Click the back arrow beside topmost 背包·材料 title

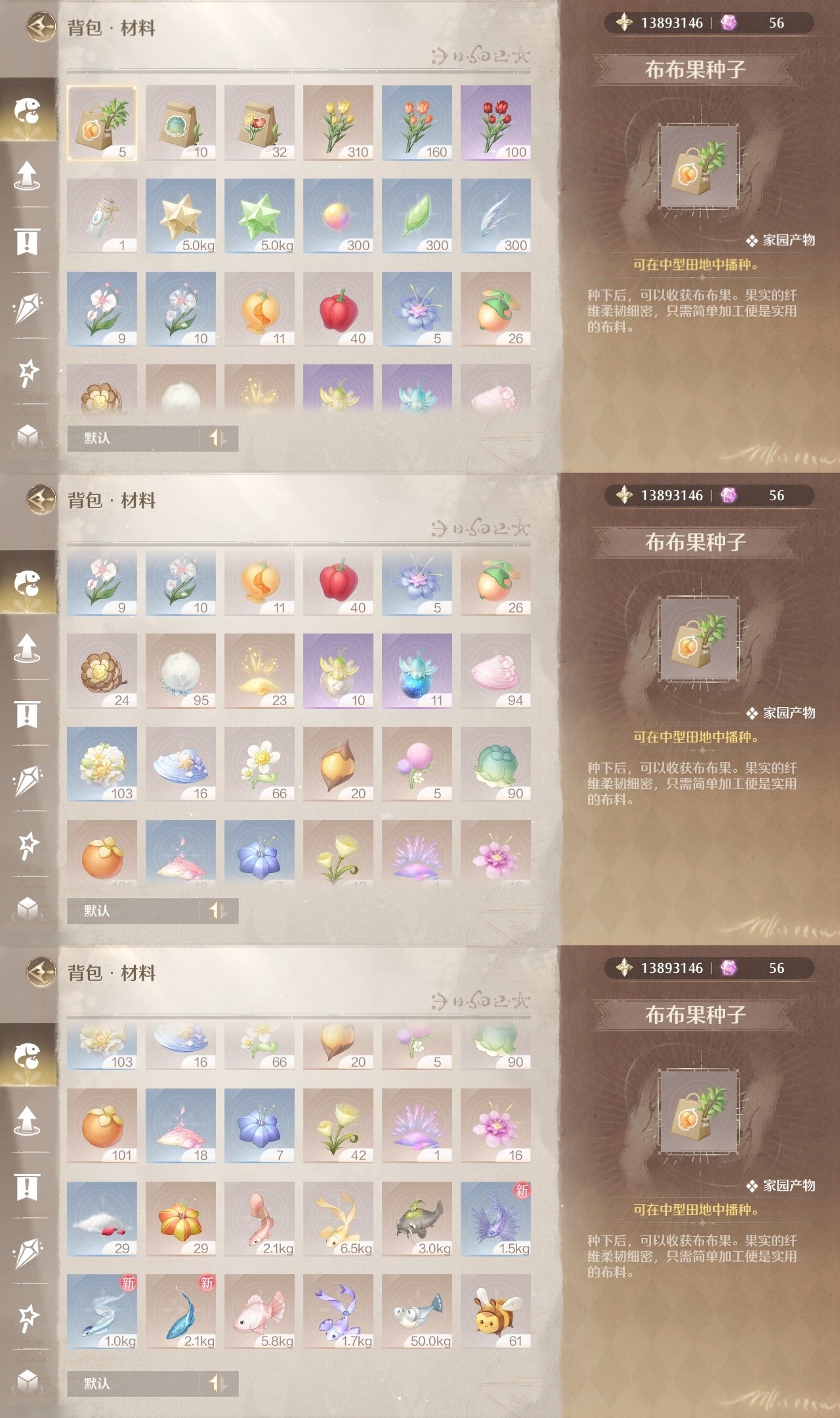point(41,27)
